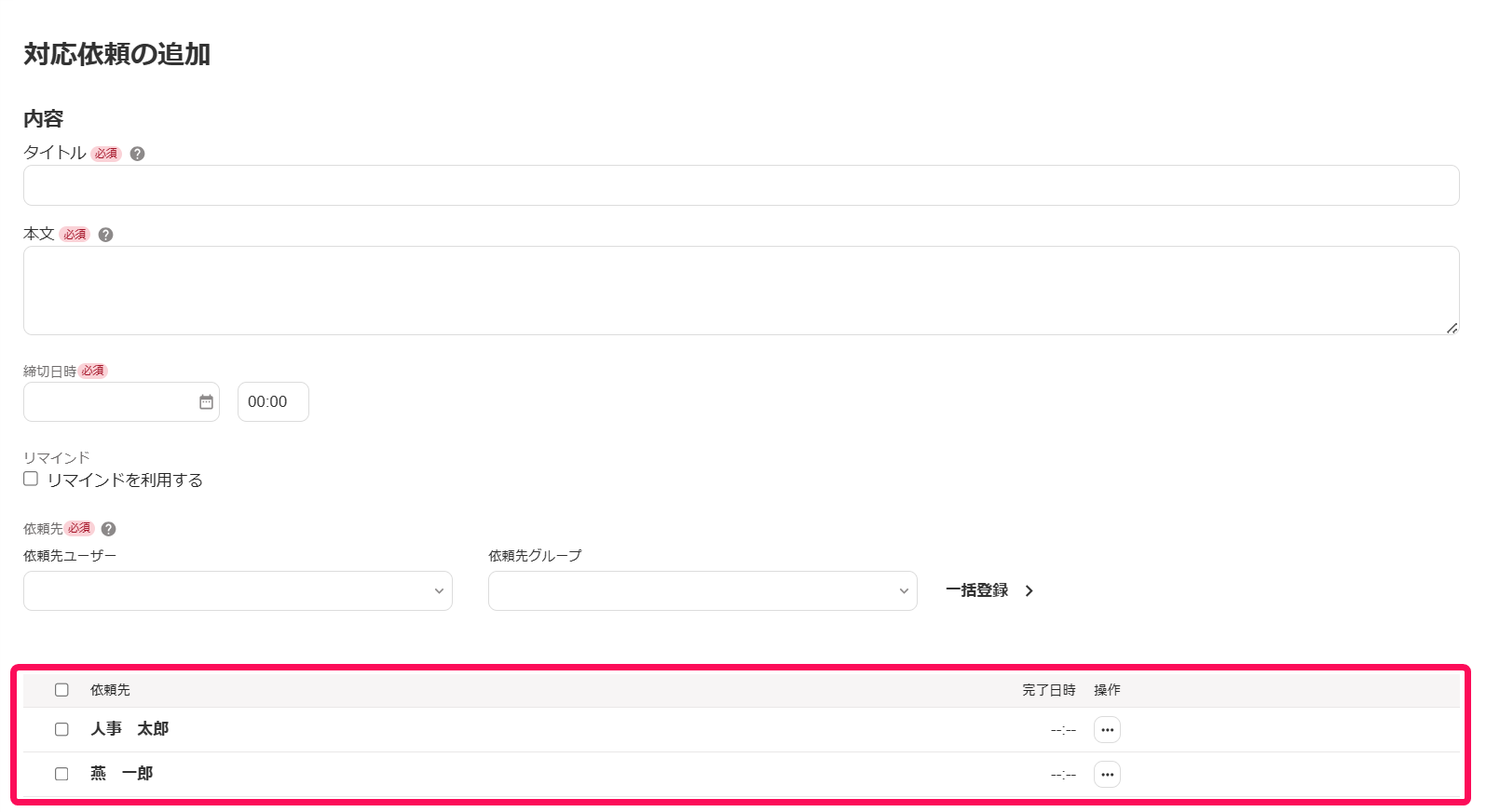Click the help icon next to 依頼先
Screen dimensions: 1486x812
click(x=108, y=529)
